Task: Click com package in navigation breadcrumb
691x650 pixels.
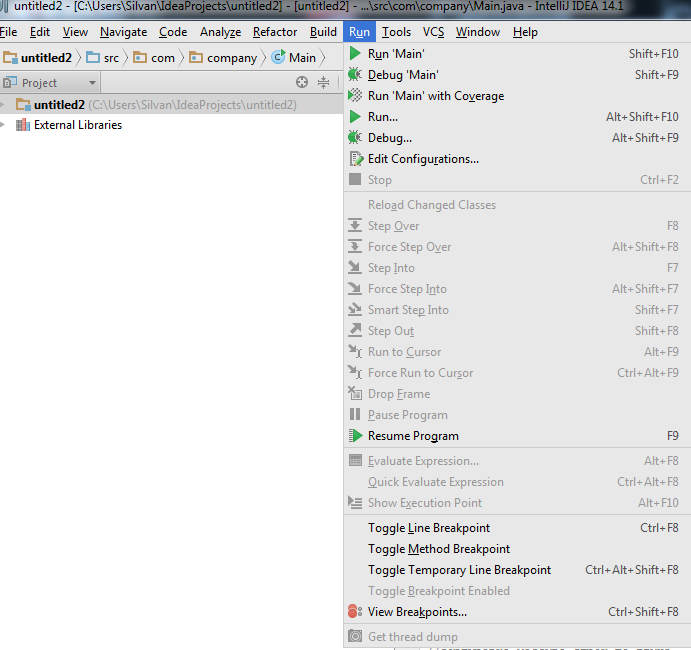Action: (x=154, y=58)
